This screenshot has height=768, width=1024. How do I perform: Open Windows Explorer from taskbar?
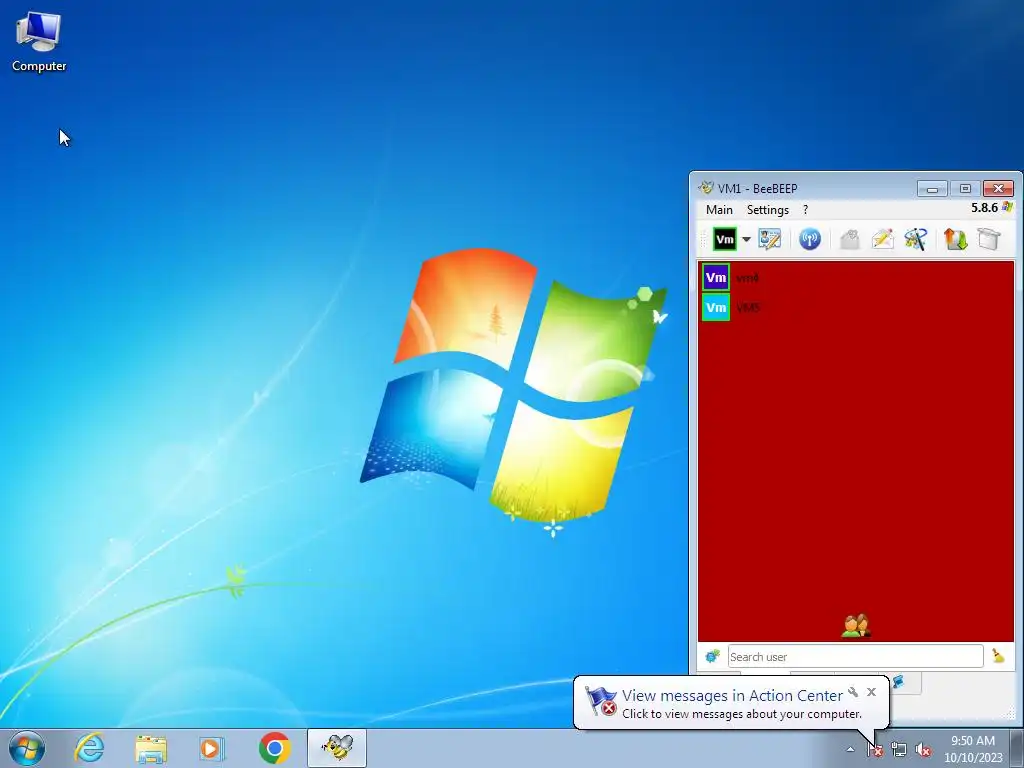point(151,748)
